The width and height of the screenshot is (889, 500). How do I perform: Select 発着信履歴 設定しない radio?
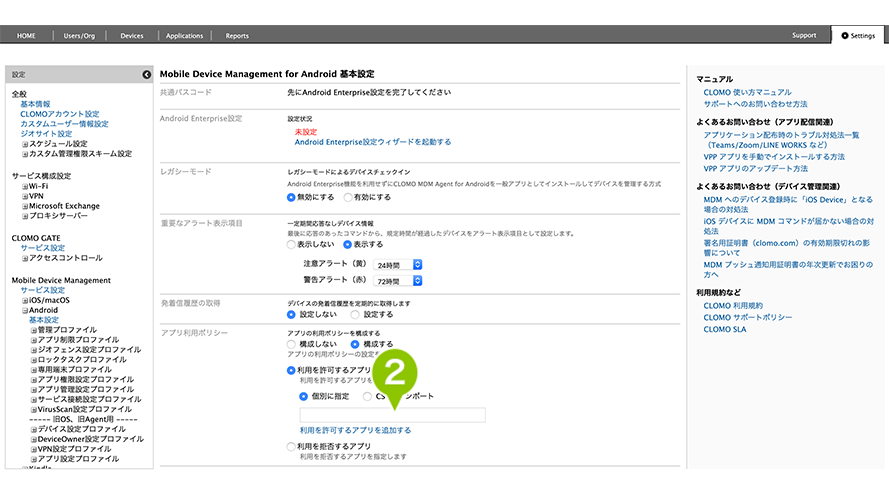pyautogui.click(x=291, y=314)
